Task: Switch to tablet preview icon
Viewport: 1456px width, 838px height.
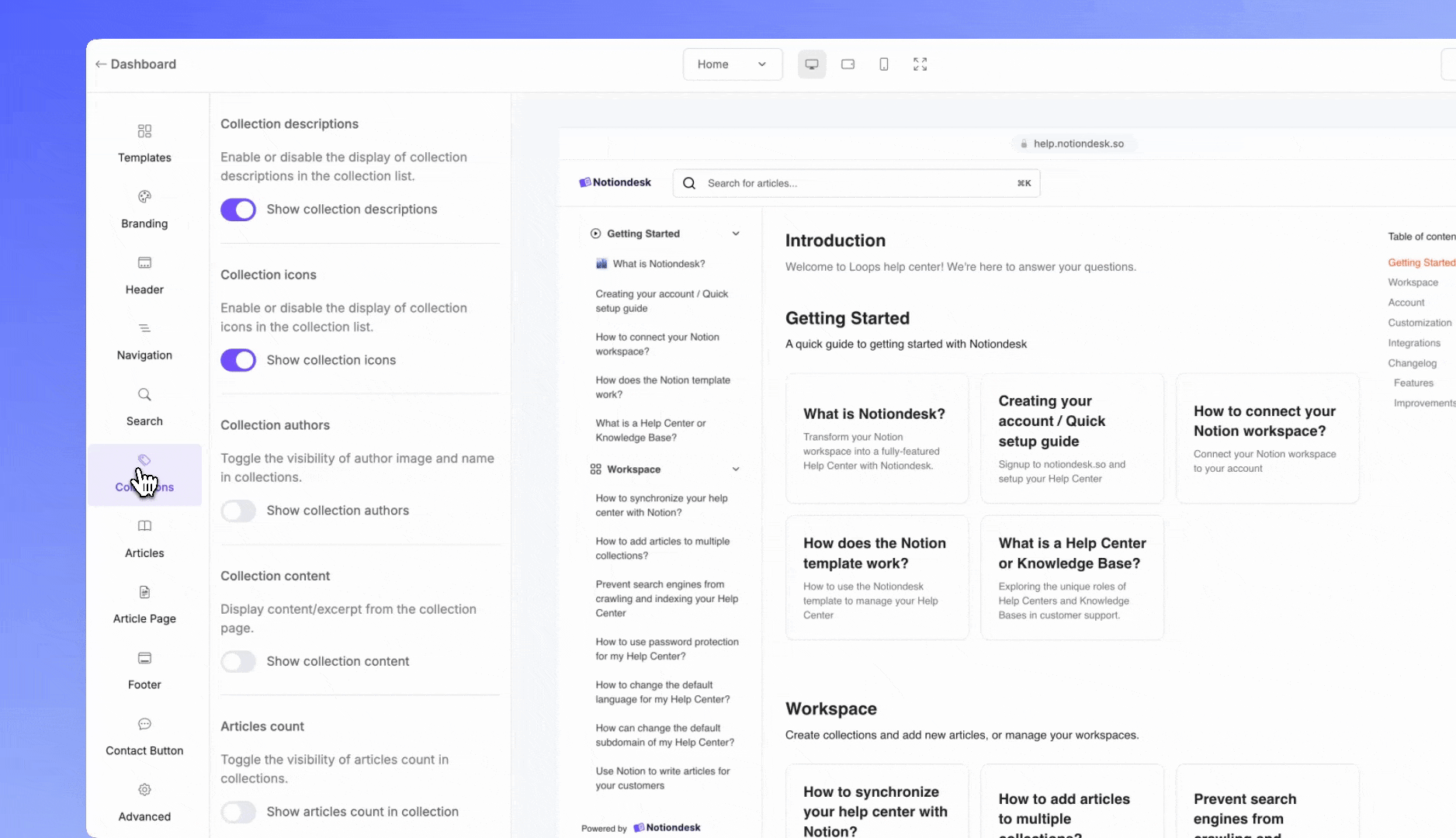Action: [848, 64]
